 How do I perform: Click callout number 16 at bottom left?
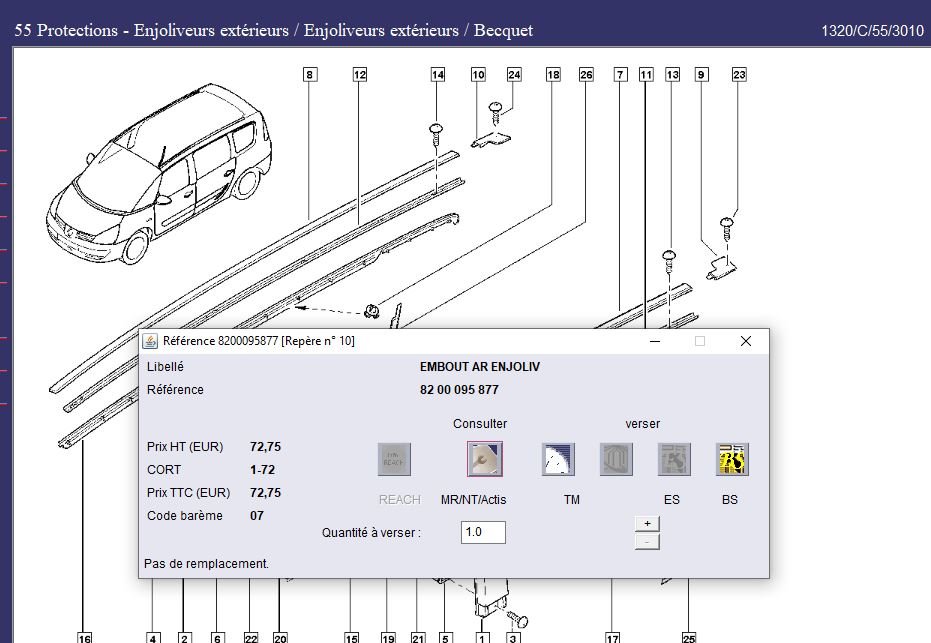84,637
